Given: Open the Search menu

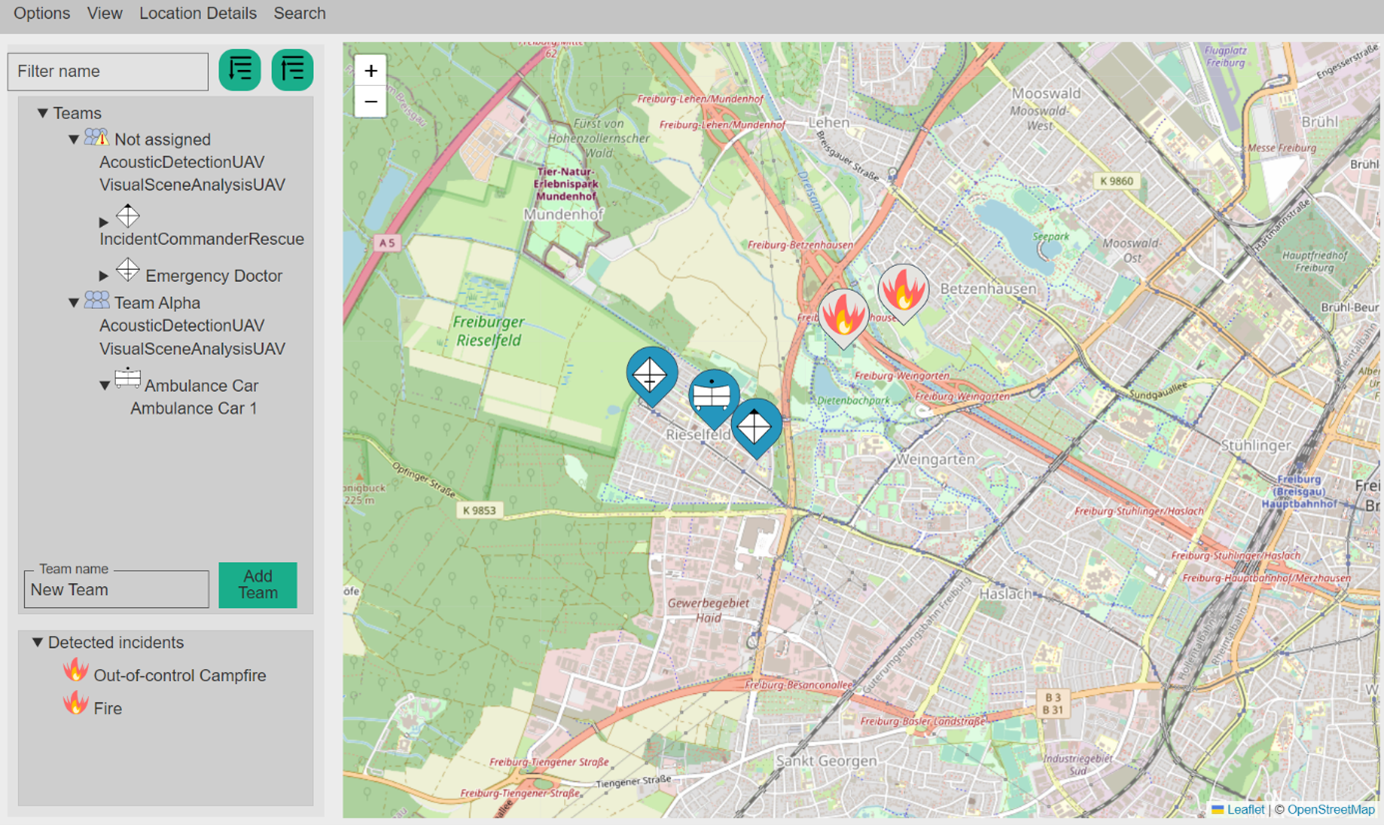Looking at the screenshot, I should pos(300,14).
